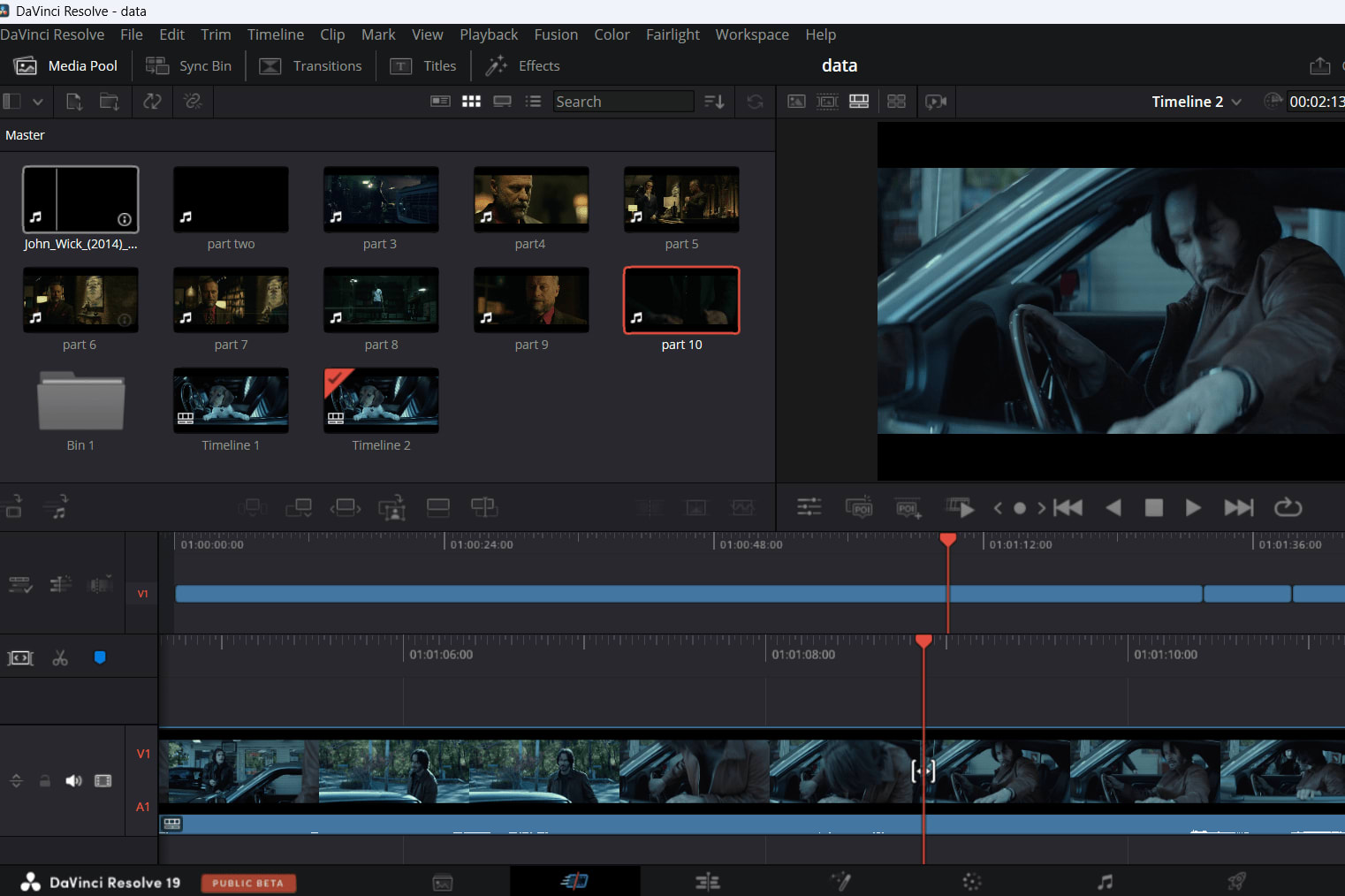Select Timeline viewer mode
Image resolution: width=1345 pixels, height=896 pixels.
click(859, 102)
